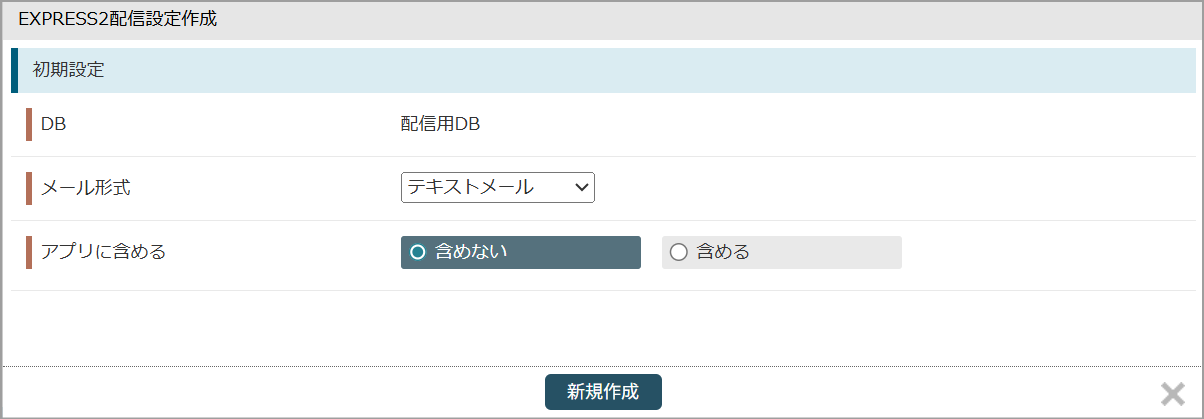Click the 含める label text
The width and height of the screenshot is (1204, 419).
pos(723,253)
